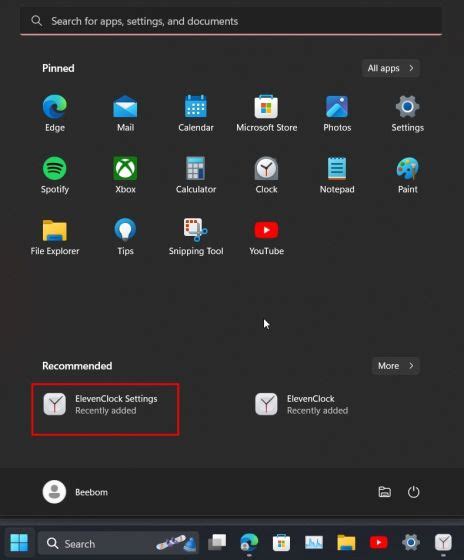Image resolution: width=464 pixels, height=560 pixels.
Task: Open ElevenClock Settings recommended item
Action: (x=105, y=409)
